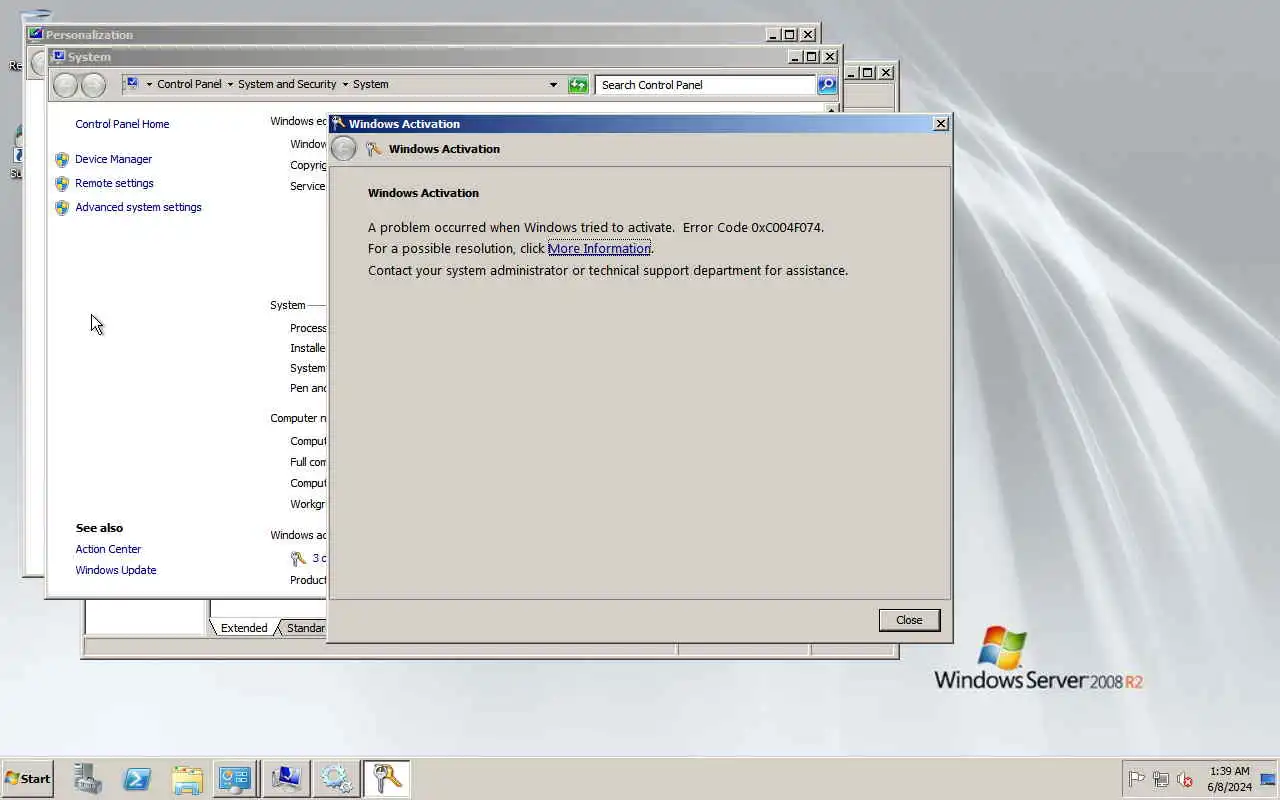The height and width of the screenshot is (800, 1280).
Task: Click the shield icon next to Device Manager
Action: tap(62, 159)
